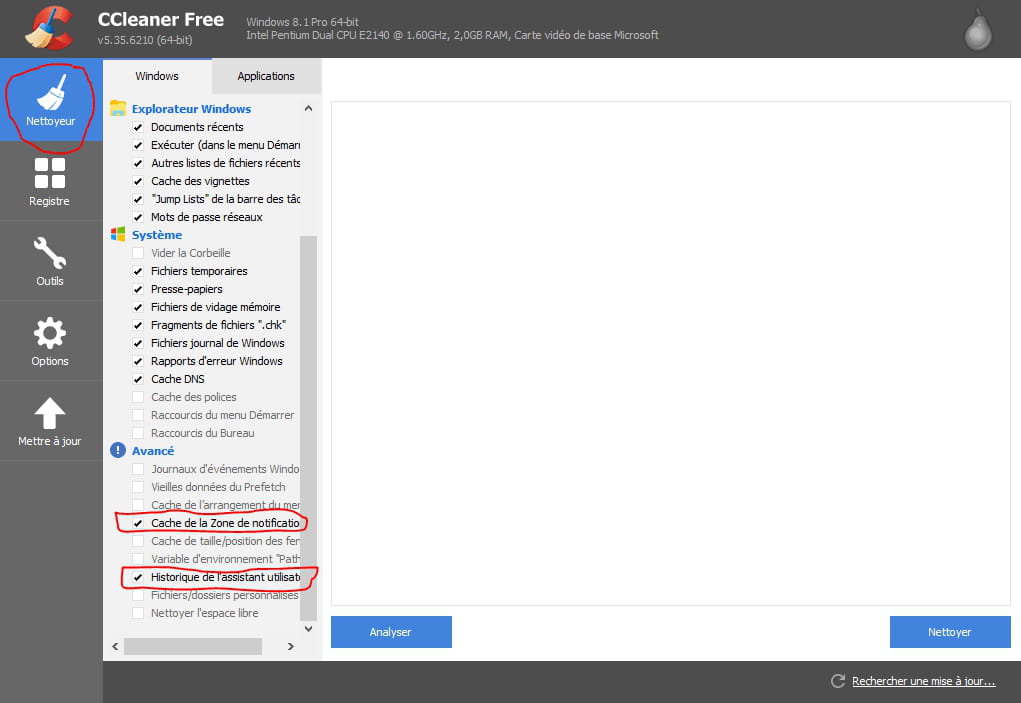Image resolution: width=1021 pixels, height=703 pixels.
Task: Uncheck Historique de l'assistant utilisateur
Action: tap(138, 577)
